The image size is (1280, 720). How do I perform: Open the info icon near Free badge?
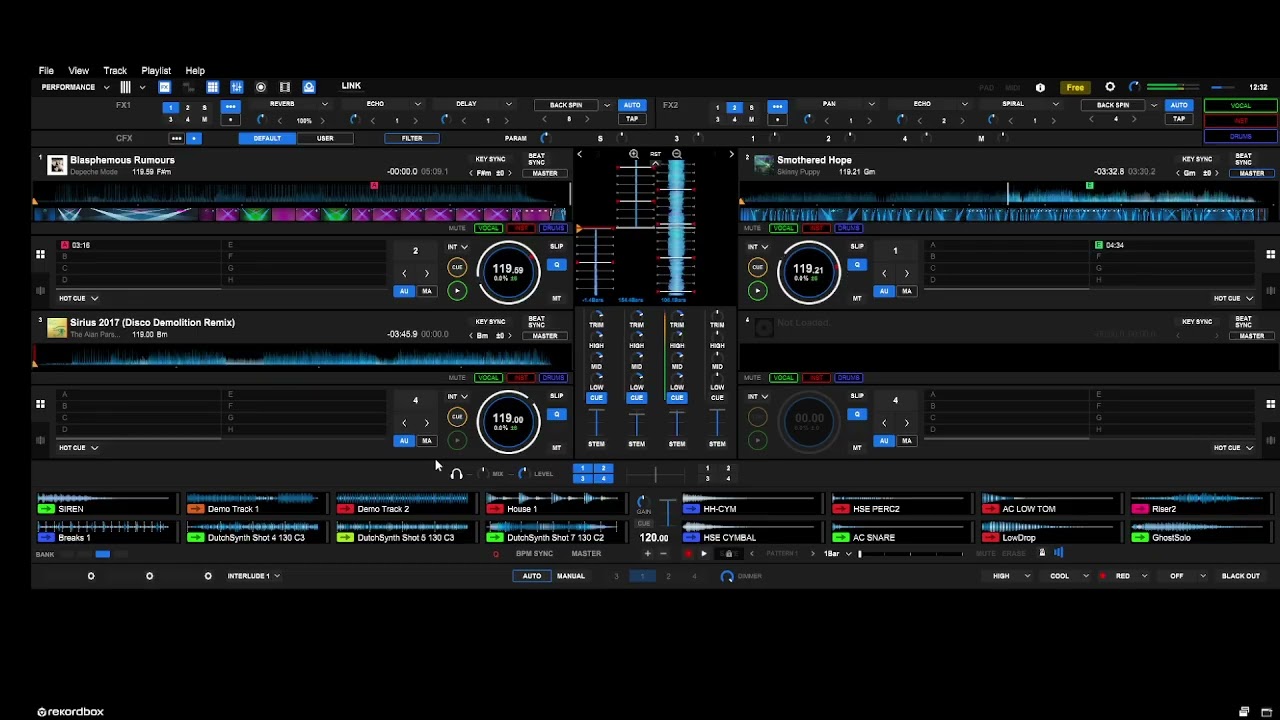(1040, 88)
